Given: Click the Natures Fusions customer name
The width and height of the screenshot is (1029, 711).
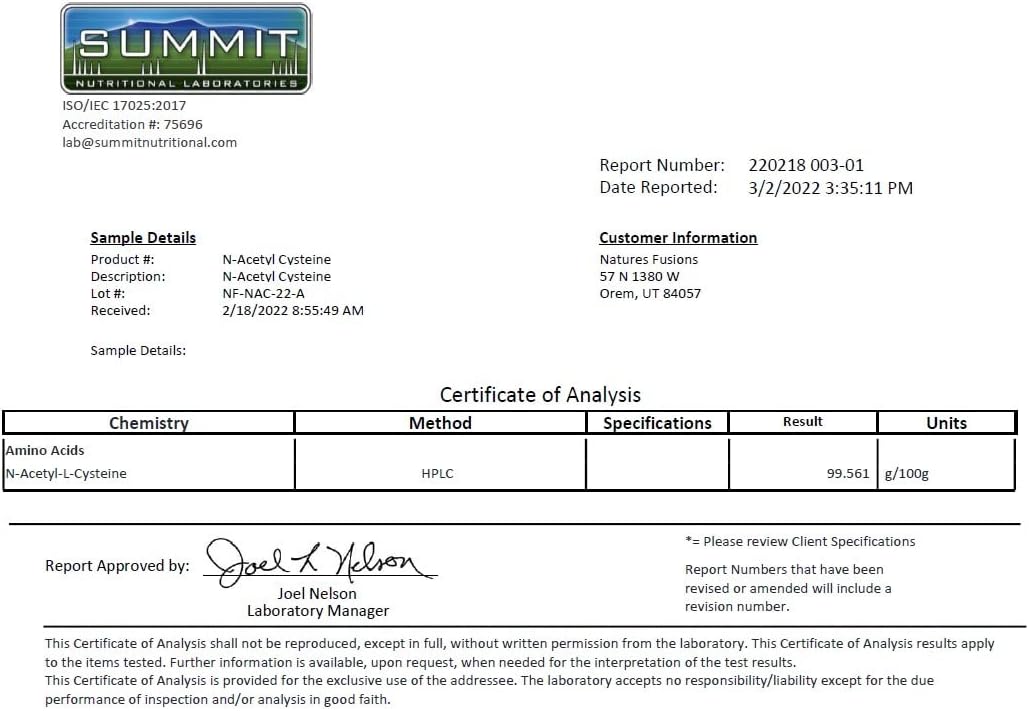Looking at the screenshot, I should point(648,259).
